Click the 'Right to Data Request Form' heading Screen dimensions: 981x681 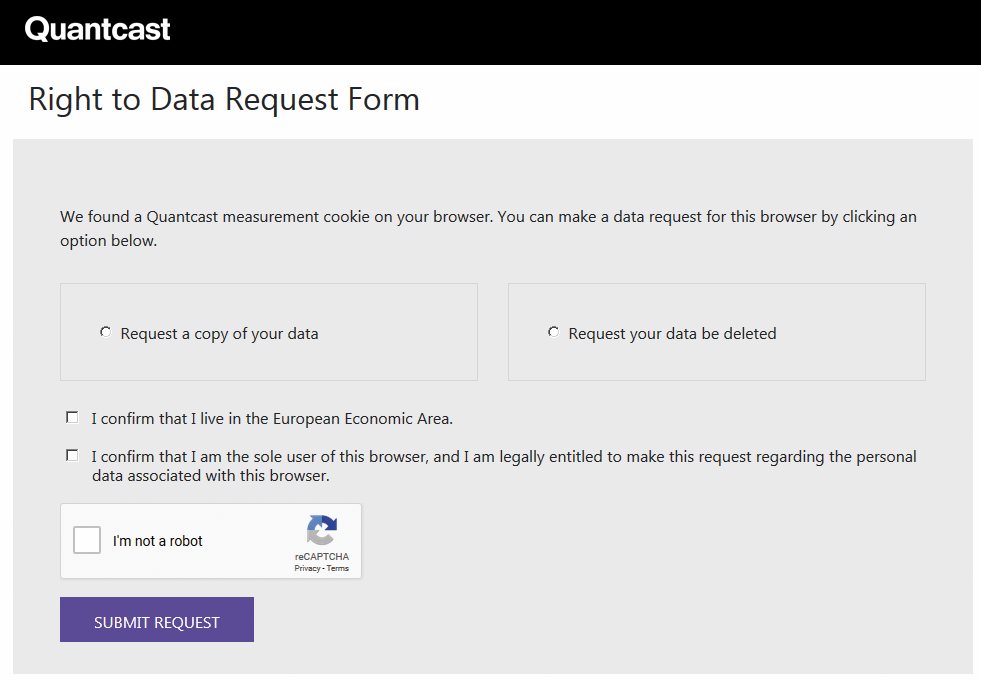point(224,100)
